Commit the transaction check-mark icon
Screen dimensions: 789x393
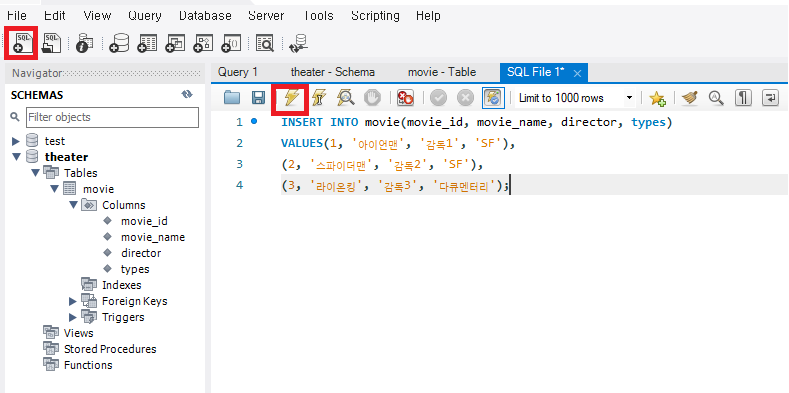tap(438, 98)
